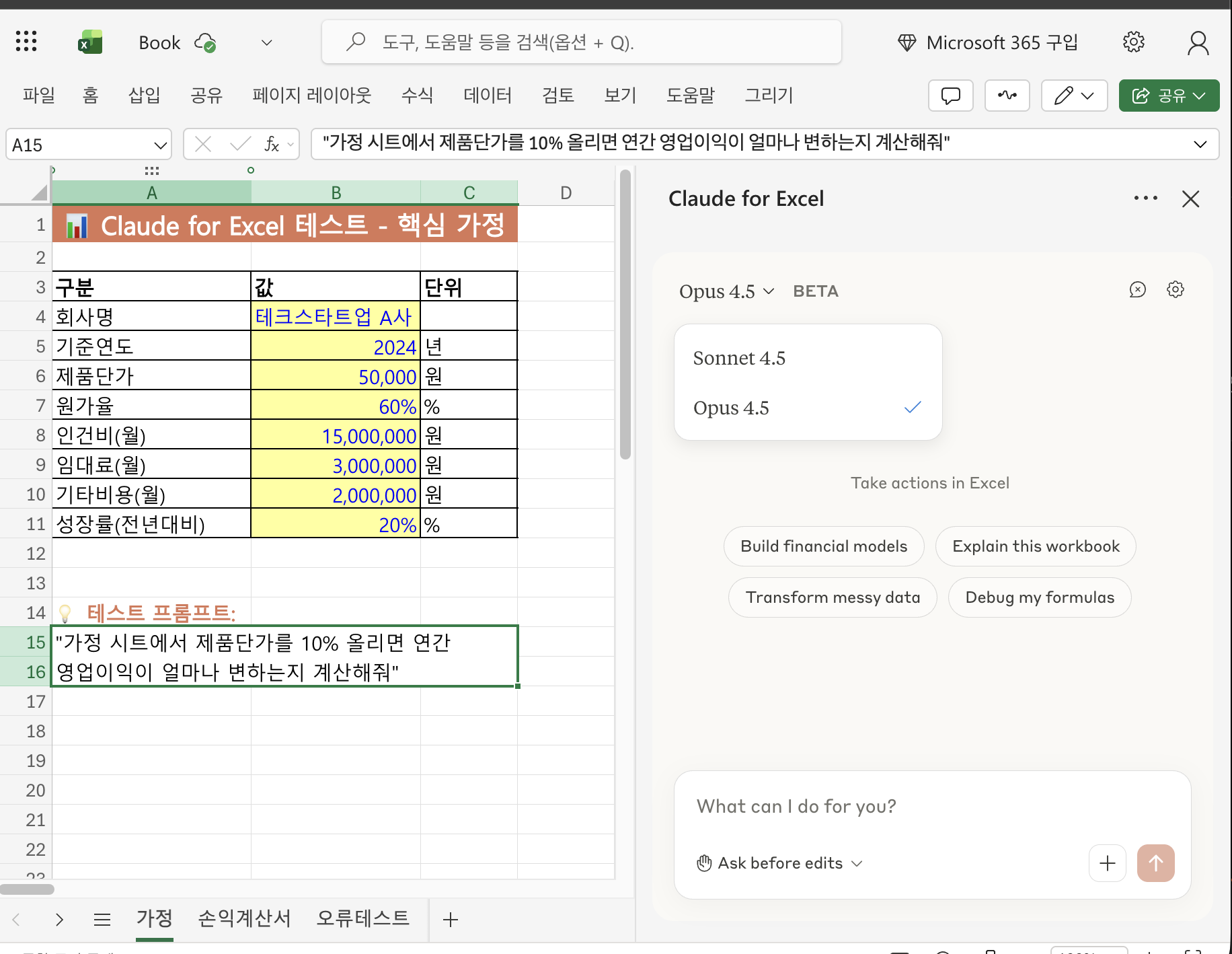Expand the formula bar with the chevron
Viewport: 1232px width, 954px height.
(1200, 144)
